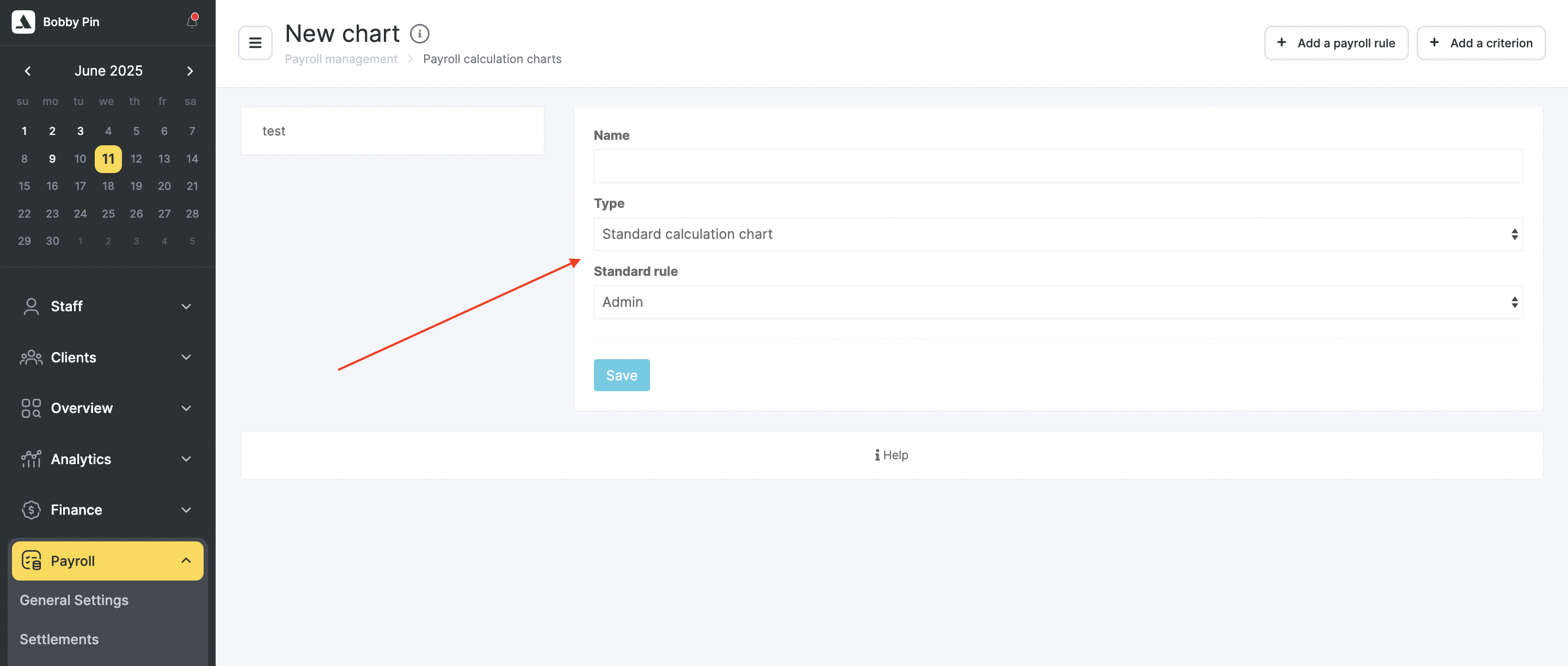
Task: Click the Overview grid icon
Action: tap(31, 408)
